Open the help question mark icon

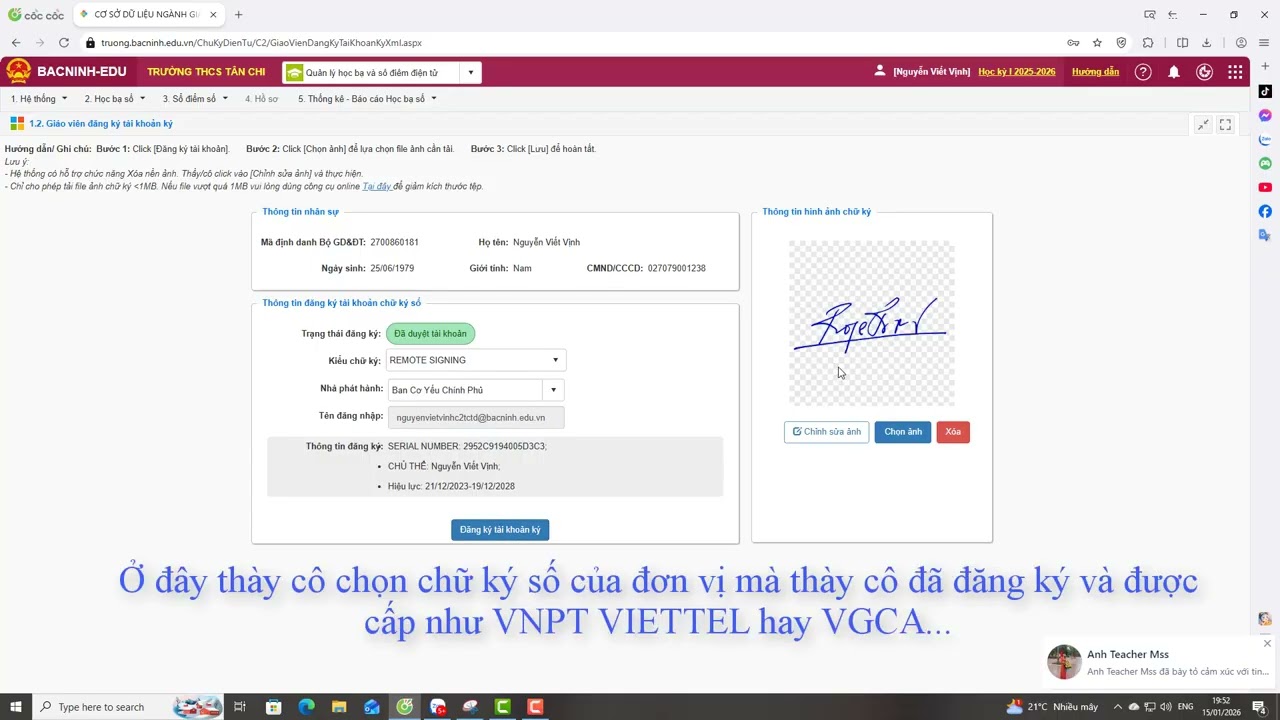(x=1143, y=72)
